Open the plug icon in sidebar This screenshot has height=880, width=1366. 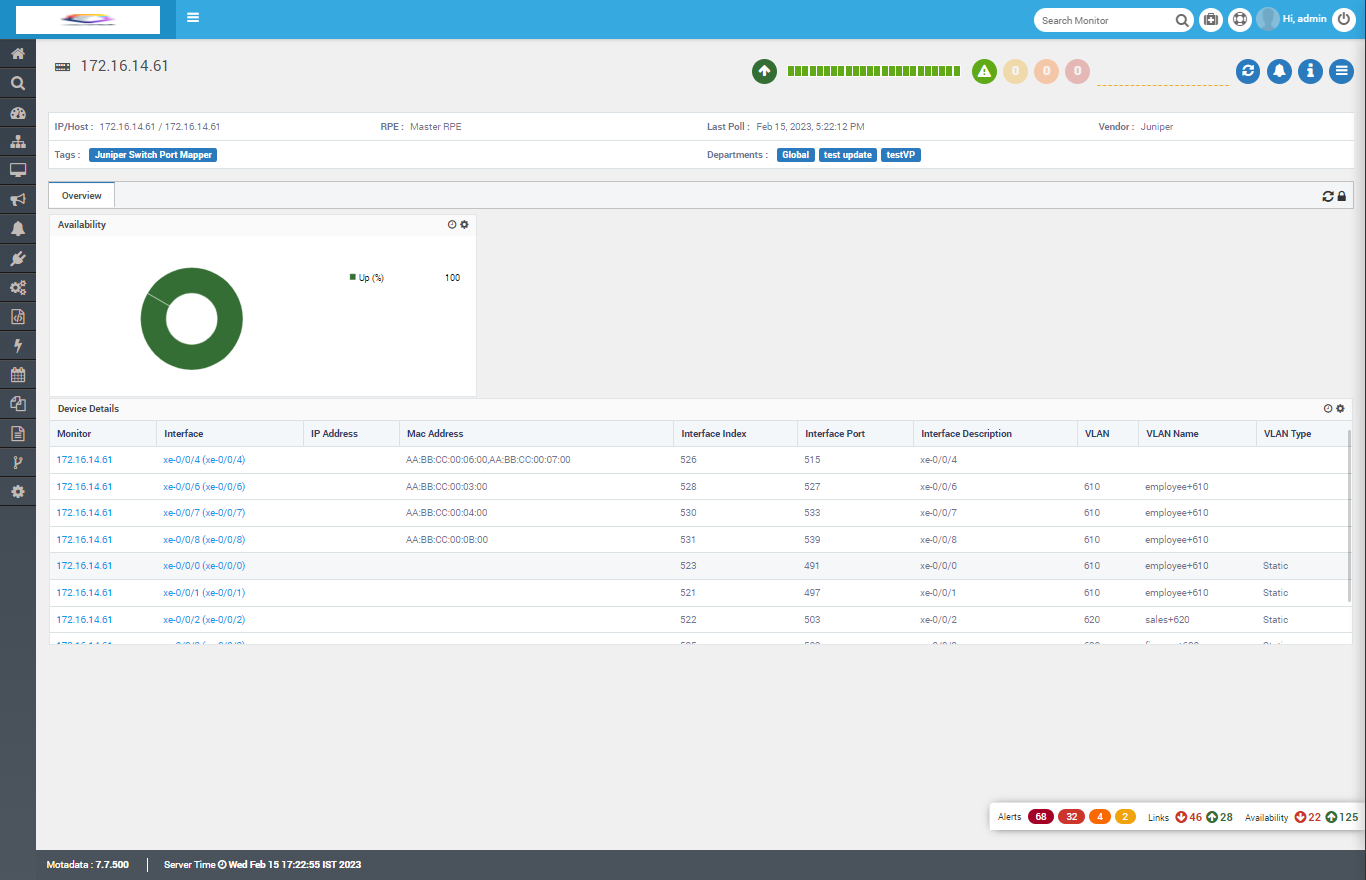point(18,258)
